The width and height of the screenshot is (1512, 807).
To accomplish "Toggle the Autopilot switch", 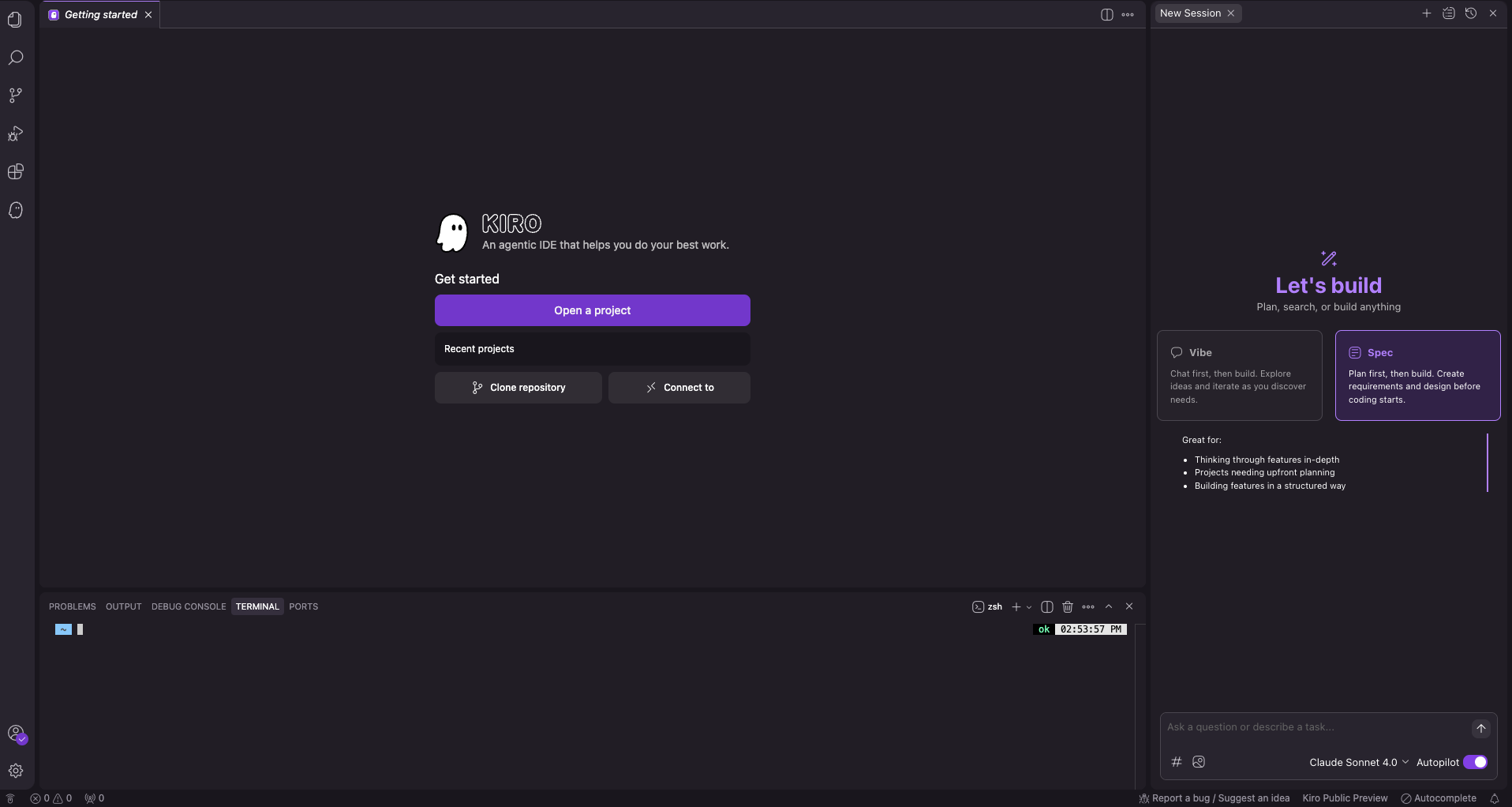I will [x=1476, y=762].
